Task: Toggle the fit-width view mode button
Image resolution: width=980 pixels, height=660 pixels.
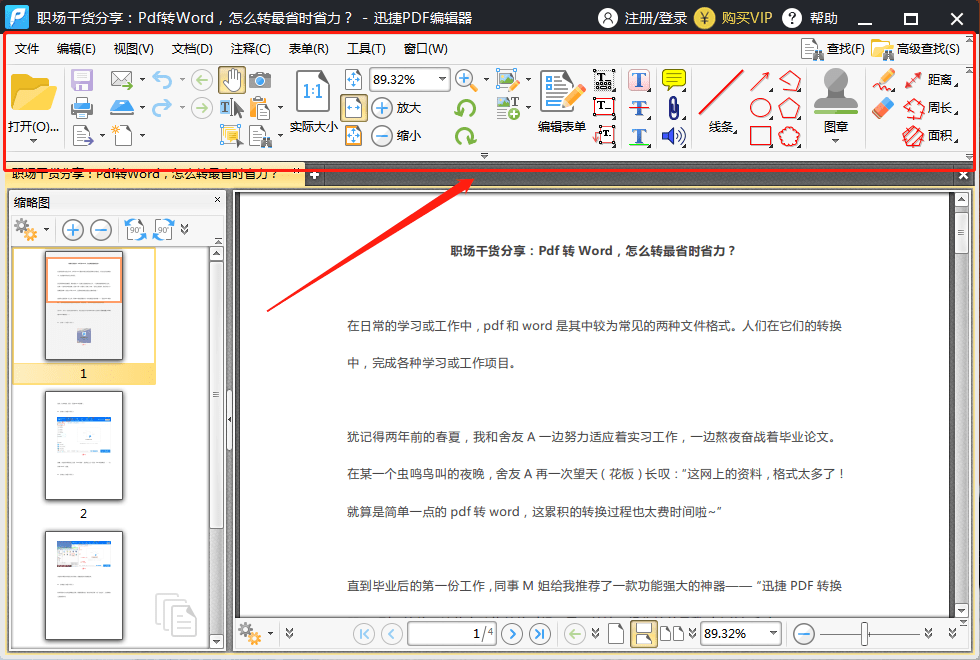Action: (x=354, y=108)
